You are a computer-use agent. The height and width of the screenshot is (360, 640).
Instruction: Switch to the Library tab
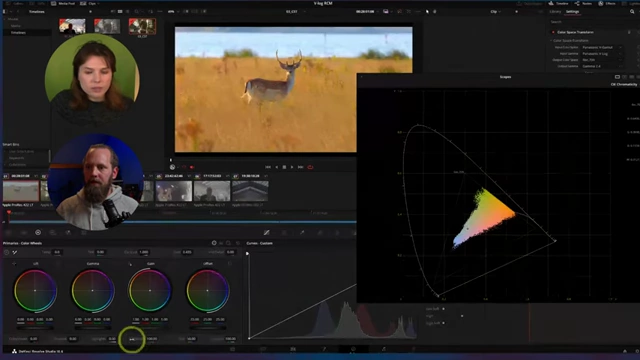tap(555, 11)
